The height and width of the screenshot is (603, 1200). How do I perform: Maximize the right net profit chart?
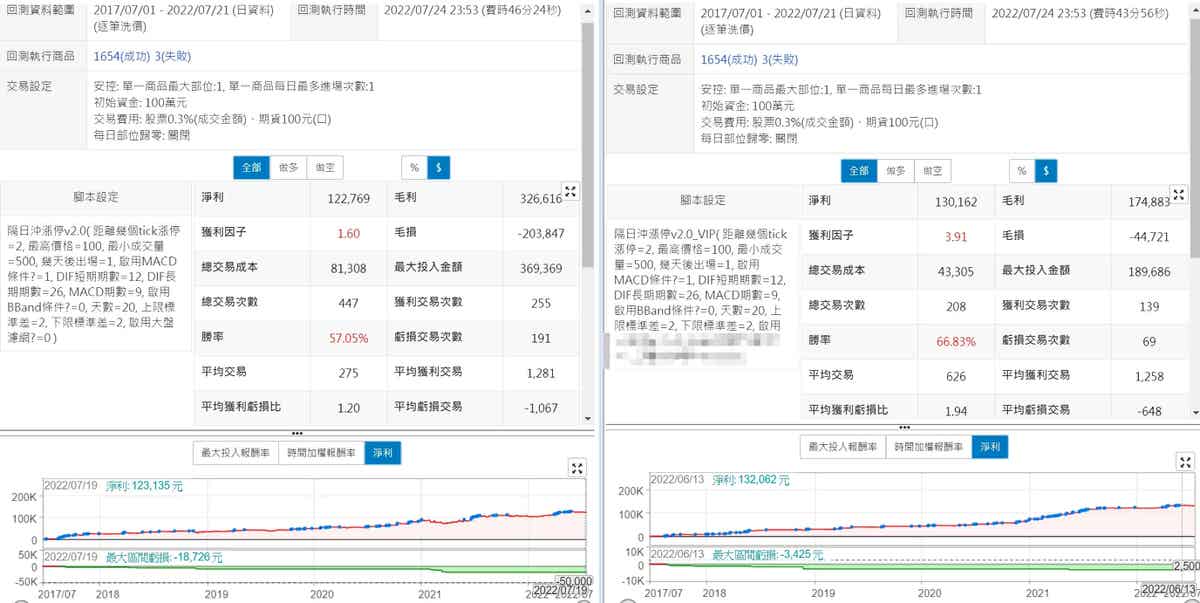click(1185, 467)
